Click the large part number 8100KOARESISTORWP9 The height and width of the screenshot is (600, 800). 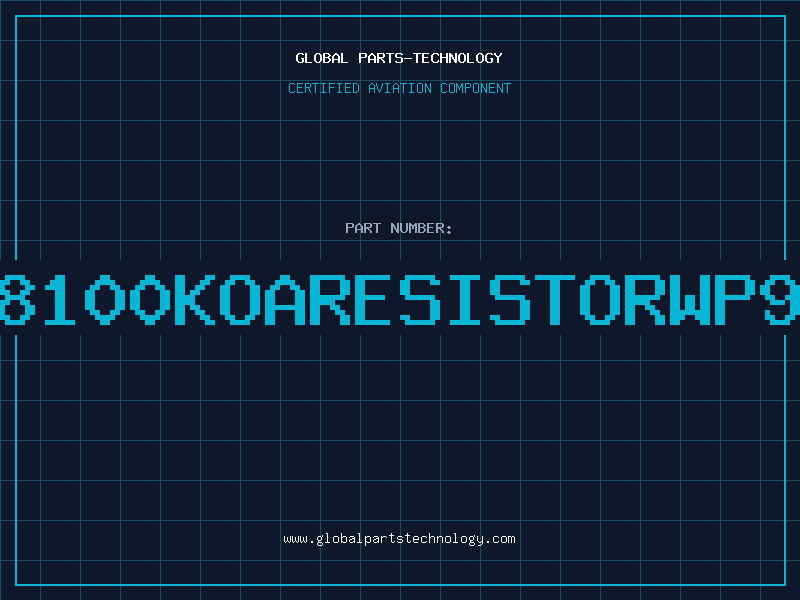400,299
